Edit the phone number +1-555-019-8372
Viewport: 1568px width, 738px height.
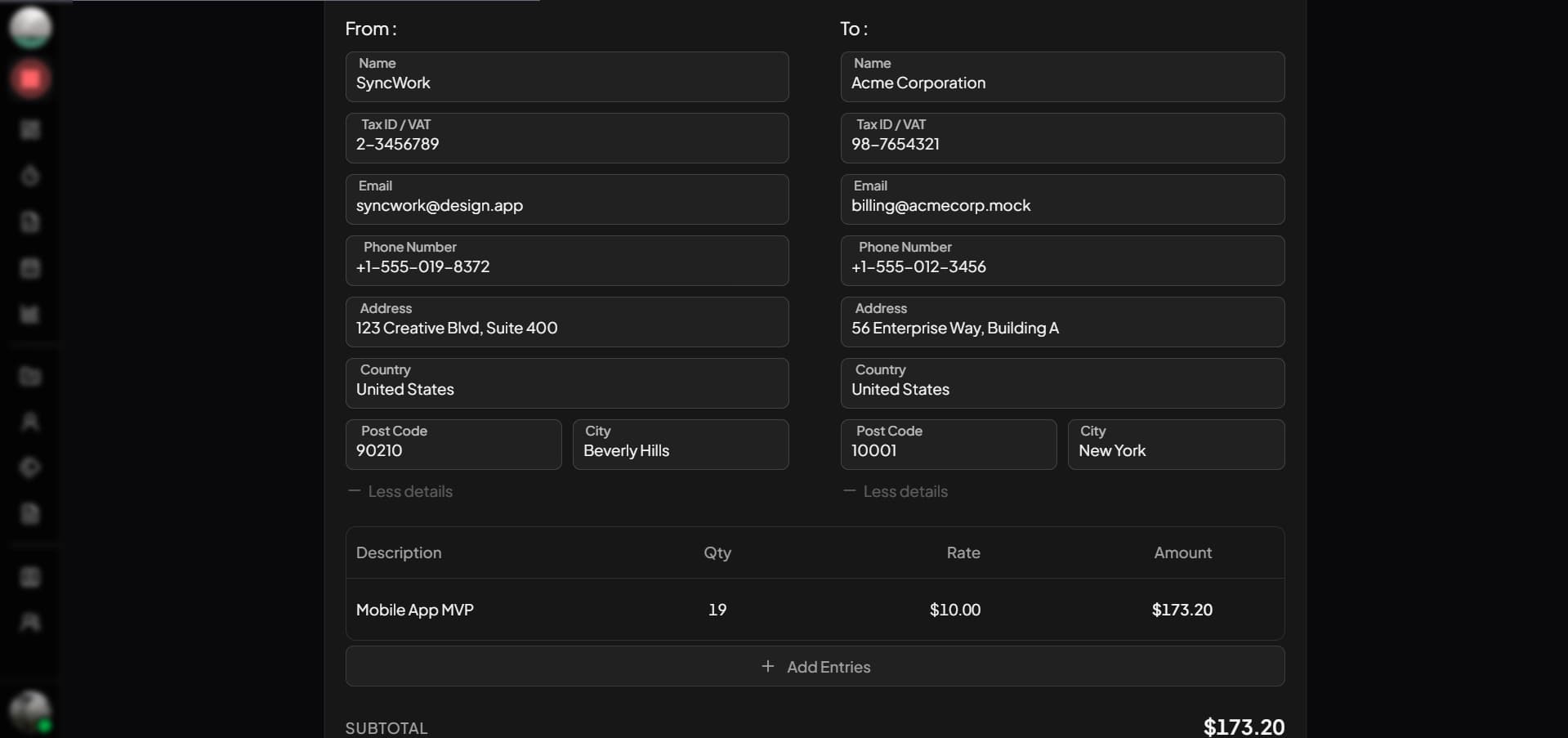(x=567, y=261)
